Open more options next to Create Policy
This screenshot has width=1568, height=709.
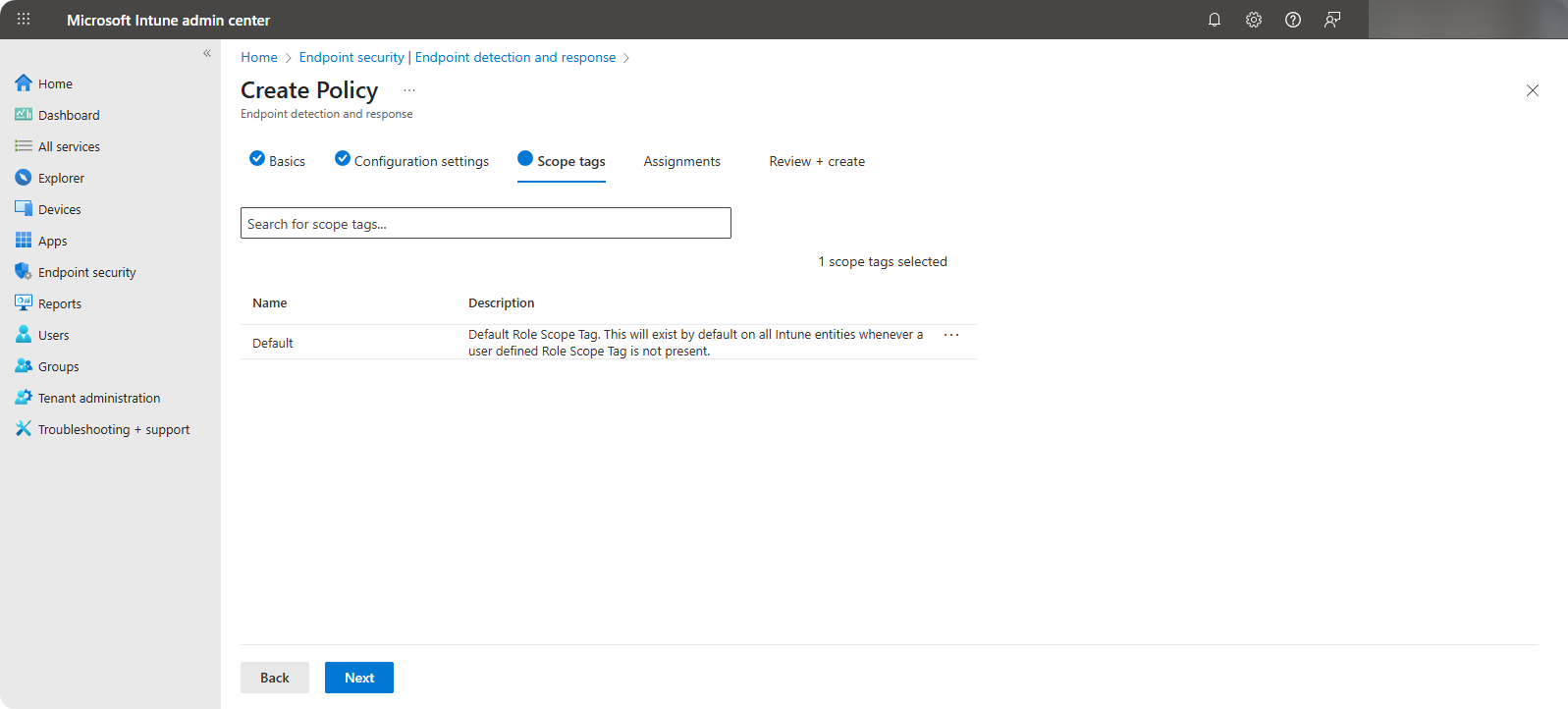[409, 90]
